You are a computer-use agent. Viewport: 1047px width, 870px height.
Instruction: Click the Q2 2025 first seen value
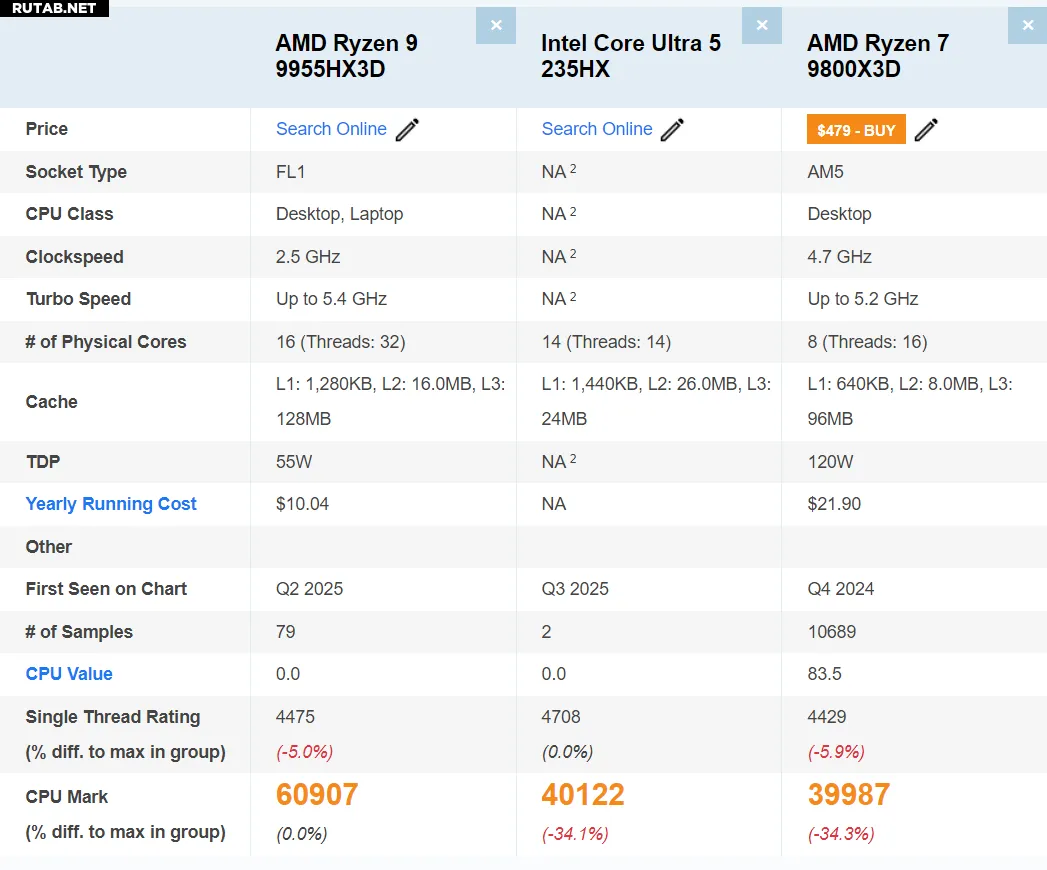tap(309, 589)
